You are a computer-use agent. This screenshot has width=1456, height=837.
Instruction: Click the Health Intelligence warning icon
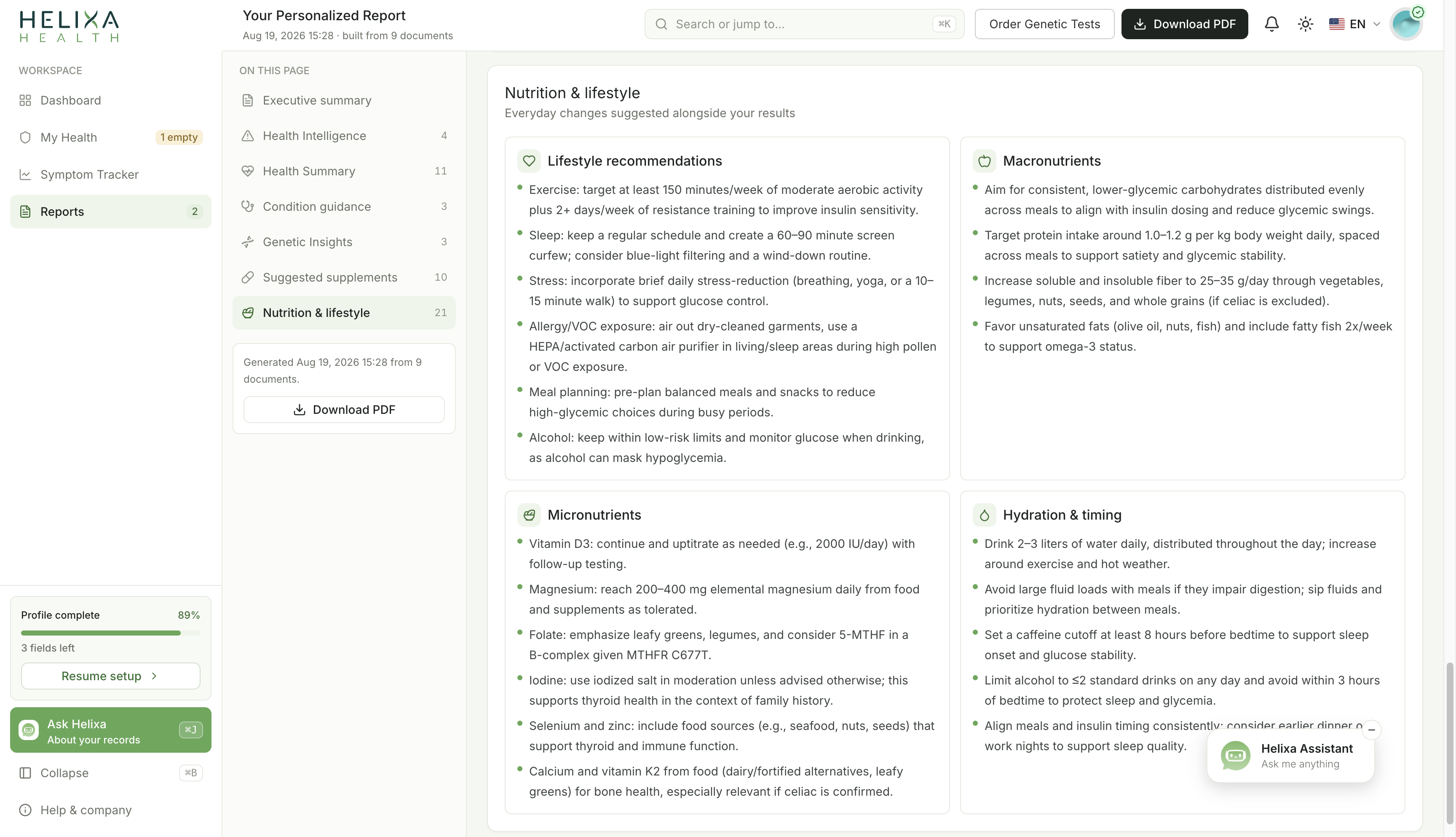click(x=248, y=136)
